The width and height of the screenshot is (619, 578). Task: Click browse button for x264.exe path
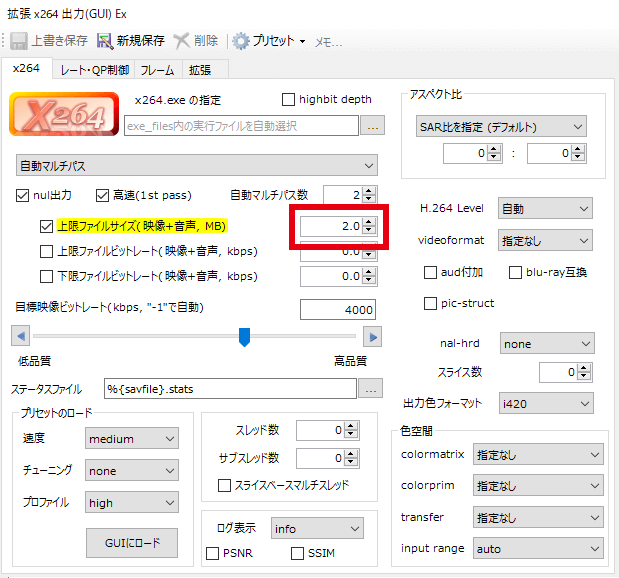click(x=372, y=126)
